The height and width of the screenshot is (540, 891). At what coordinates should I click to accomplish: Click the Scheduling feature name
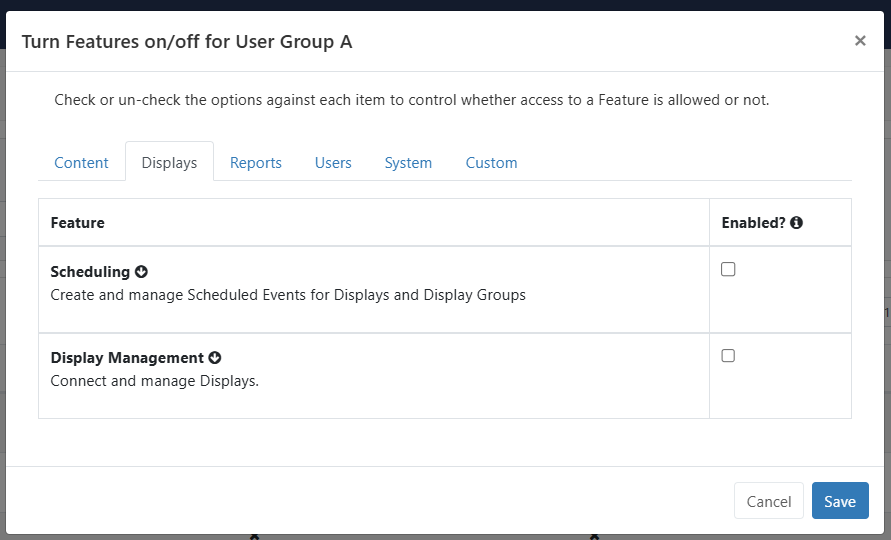point(90,272)
